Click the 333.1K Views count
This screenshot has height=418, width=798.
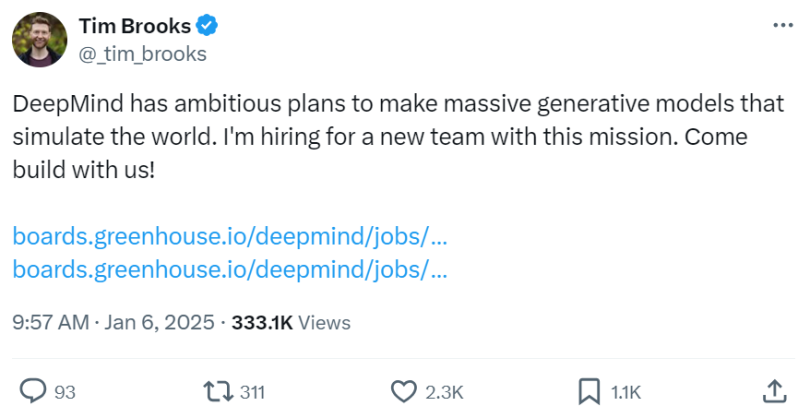point(291,322)
